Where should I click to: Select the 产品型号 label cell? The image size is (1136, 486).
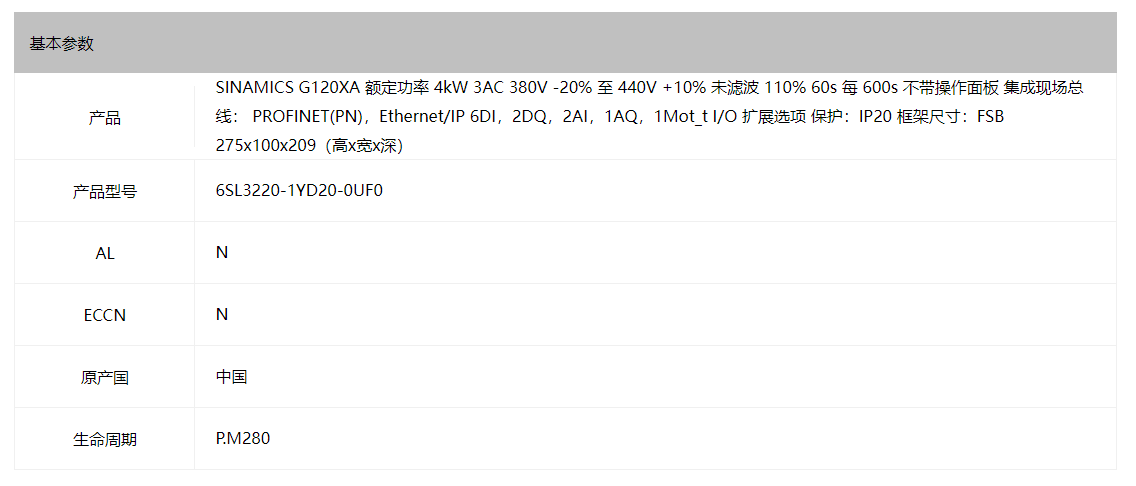pyautogui.click(x=104, y=192)
